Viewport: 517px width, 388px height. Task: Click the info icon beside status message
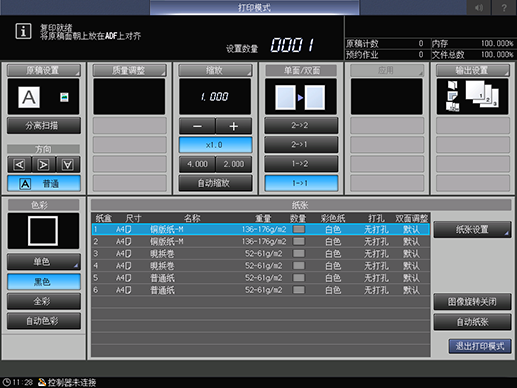(x=23, y=31)
